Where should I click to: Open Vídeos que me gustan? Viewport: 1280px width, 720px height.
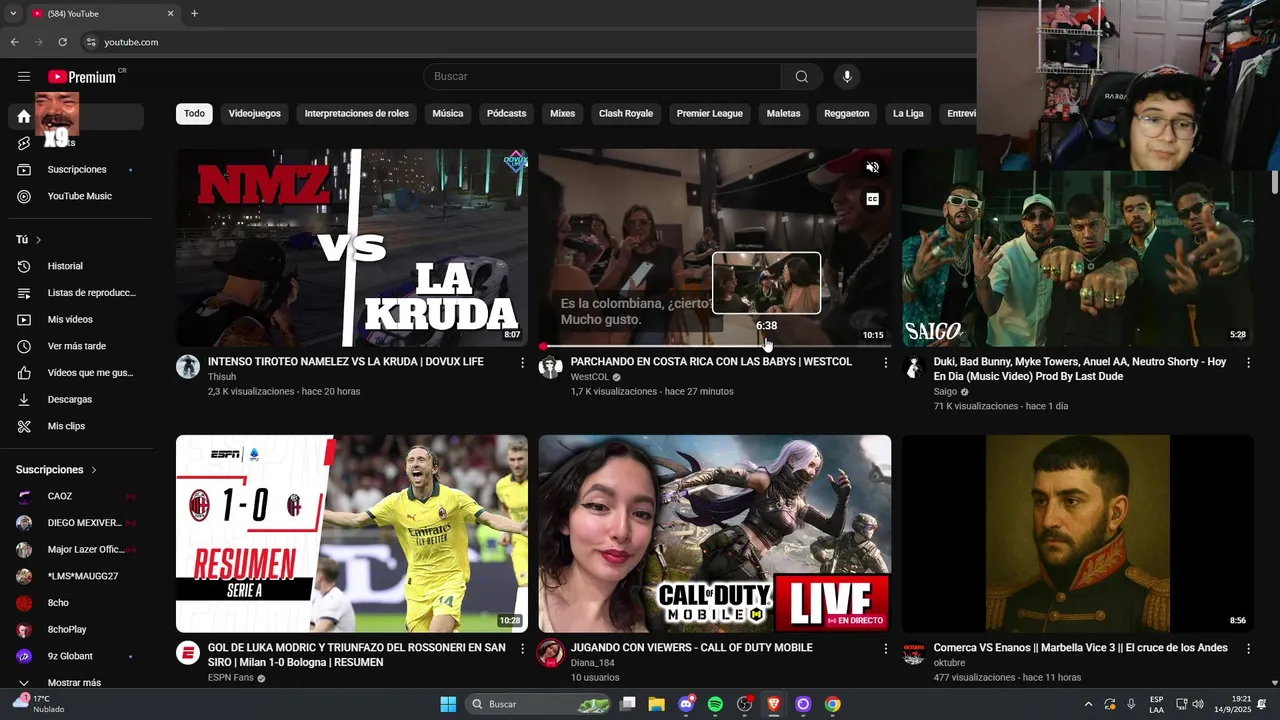pos(76,373)
